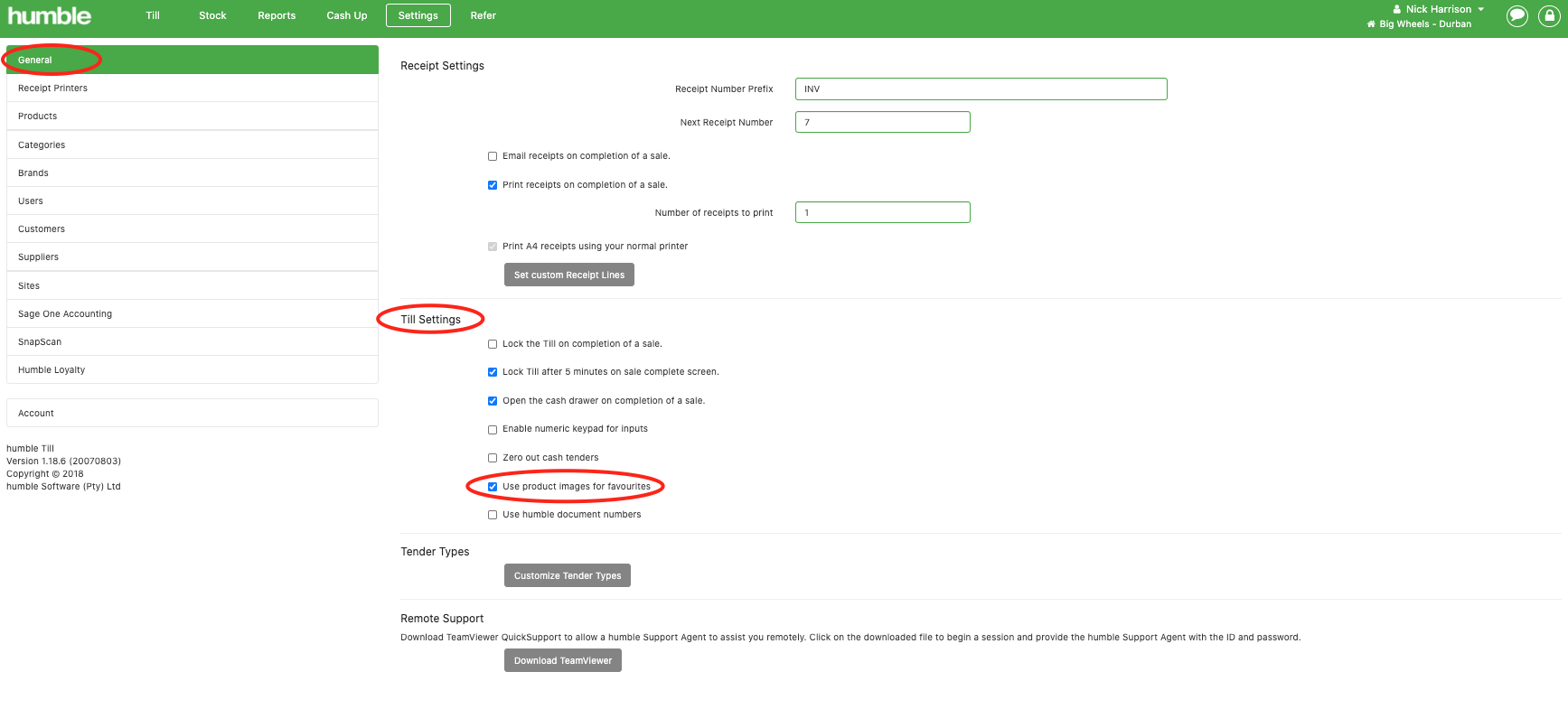
Task: Click the Tender Types heading
Action: coord(435,552)
